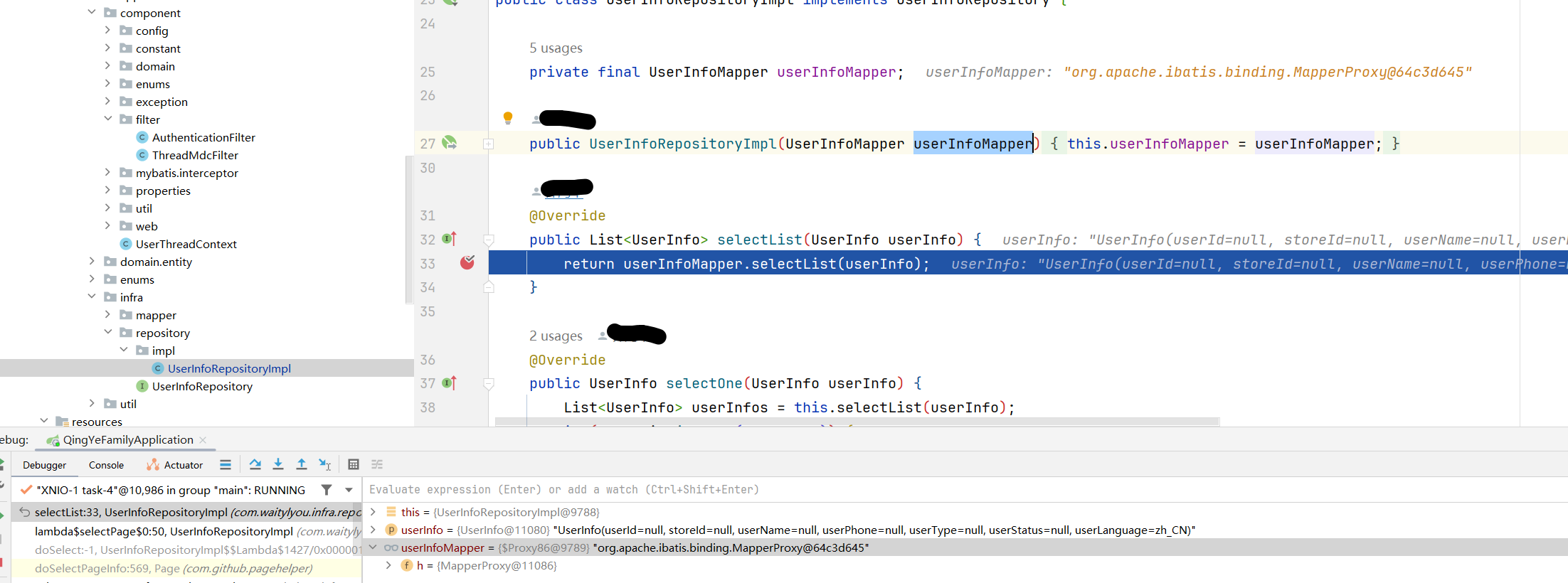Click the AuthenticationFilter class icon
The height and width of the screenshot is (583, 1568).
(142, 137)
